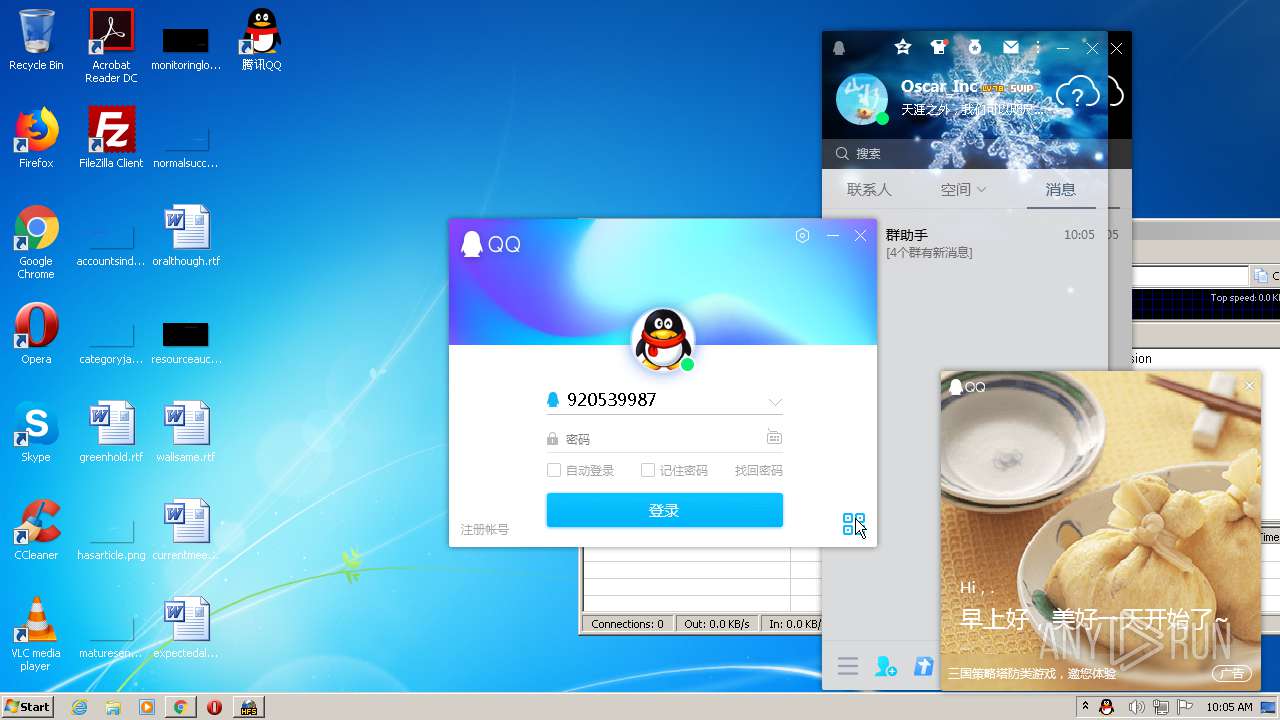
Task: Tick the 自动登录 auto-login checkbox
Action: (x=553, y=470)
